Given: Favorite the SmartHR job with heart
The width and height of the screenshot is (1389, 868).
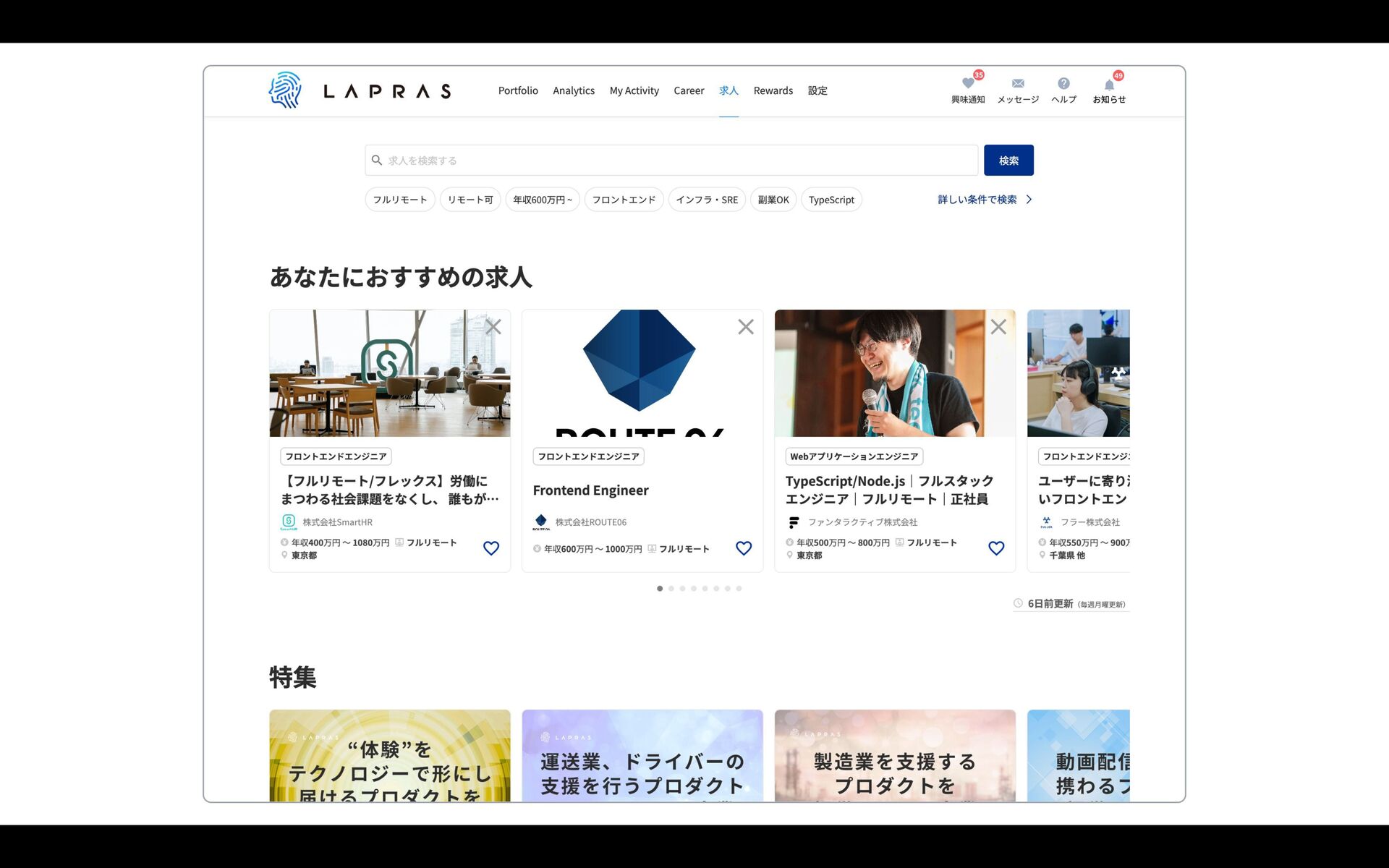Looking at the screenshot, I should point(491,548).
